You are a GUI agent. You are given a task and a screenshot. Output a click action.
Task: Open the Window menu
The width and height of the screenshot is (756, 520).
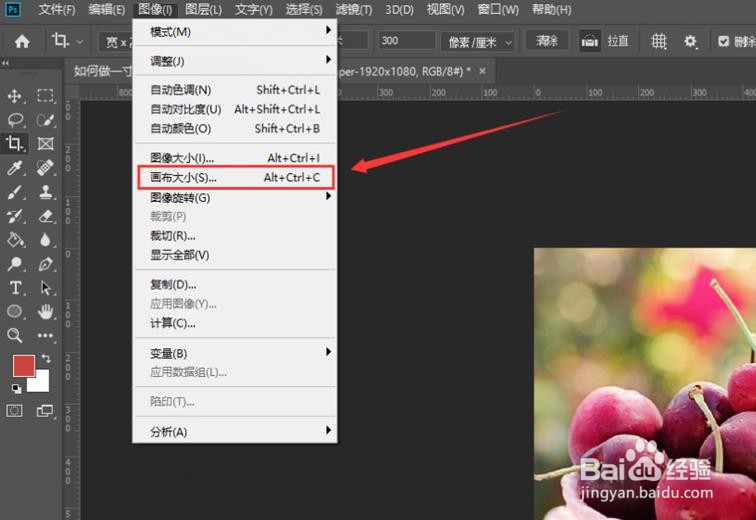coord(498,10)
